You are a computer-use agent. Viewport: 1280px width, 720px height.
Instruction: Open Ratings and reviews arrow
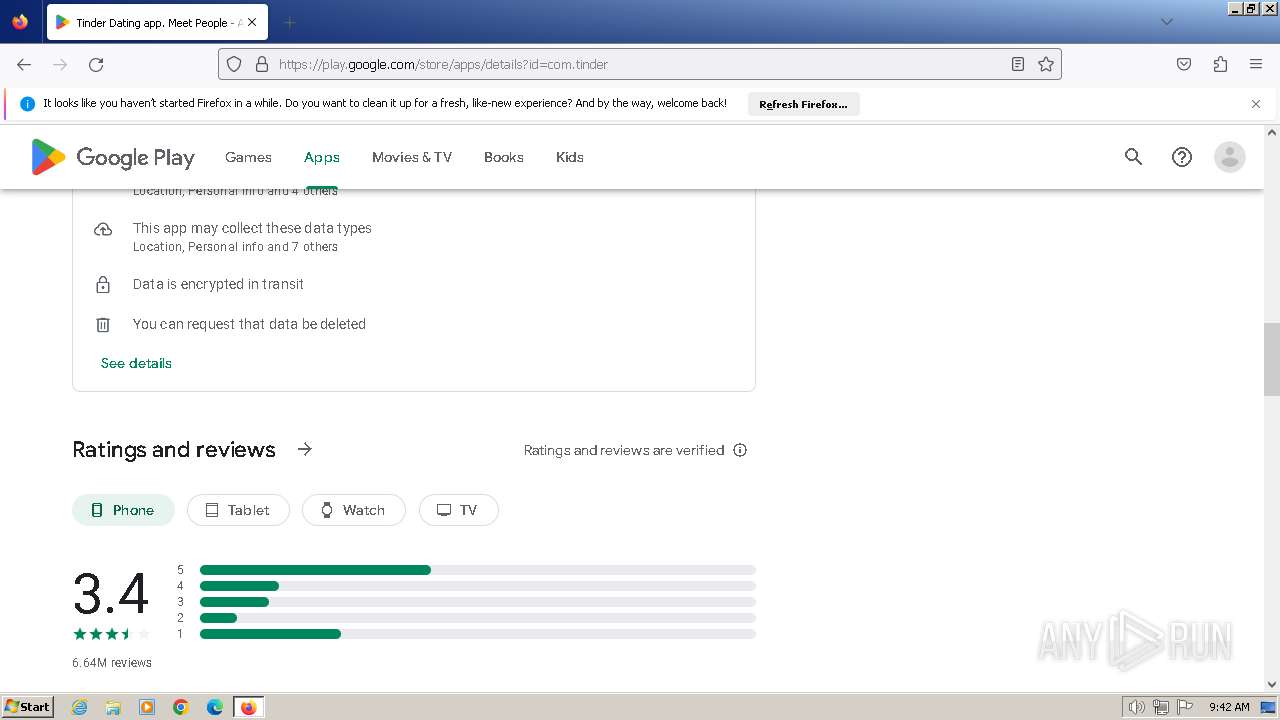tap(305, 450)
